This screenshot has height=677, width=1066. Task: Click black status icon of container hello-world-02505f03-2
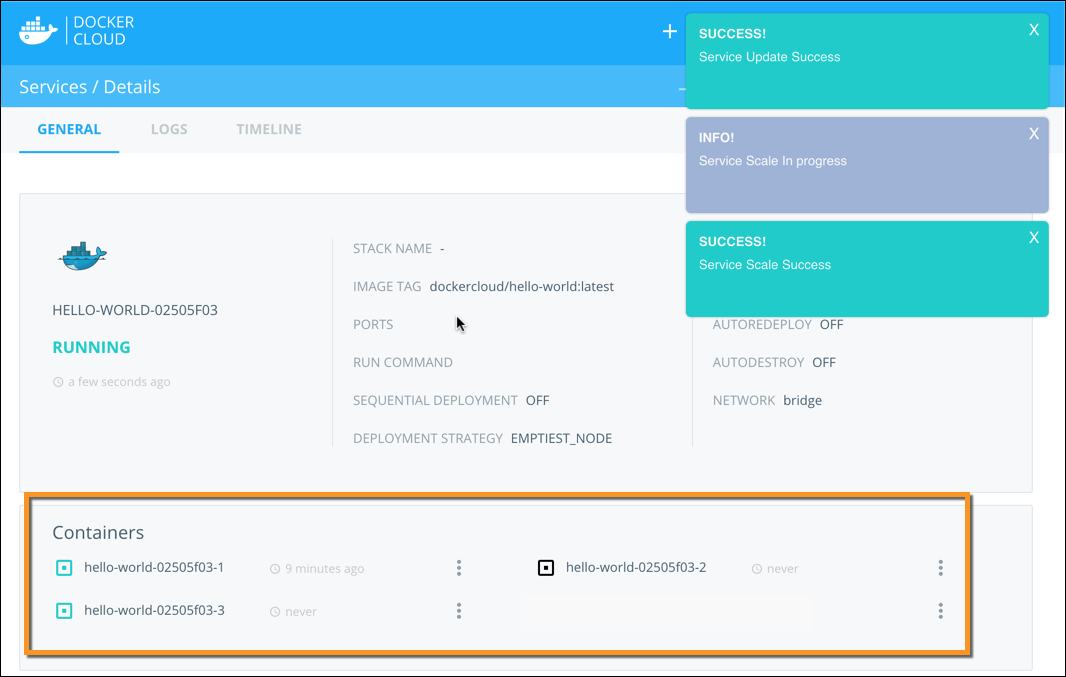(x=546, y=568)
